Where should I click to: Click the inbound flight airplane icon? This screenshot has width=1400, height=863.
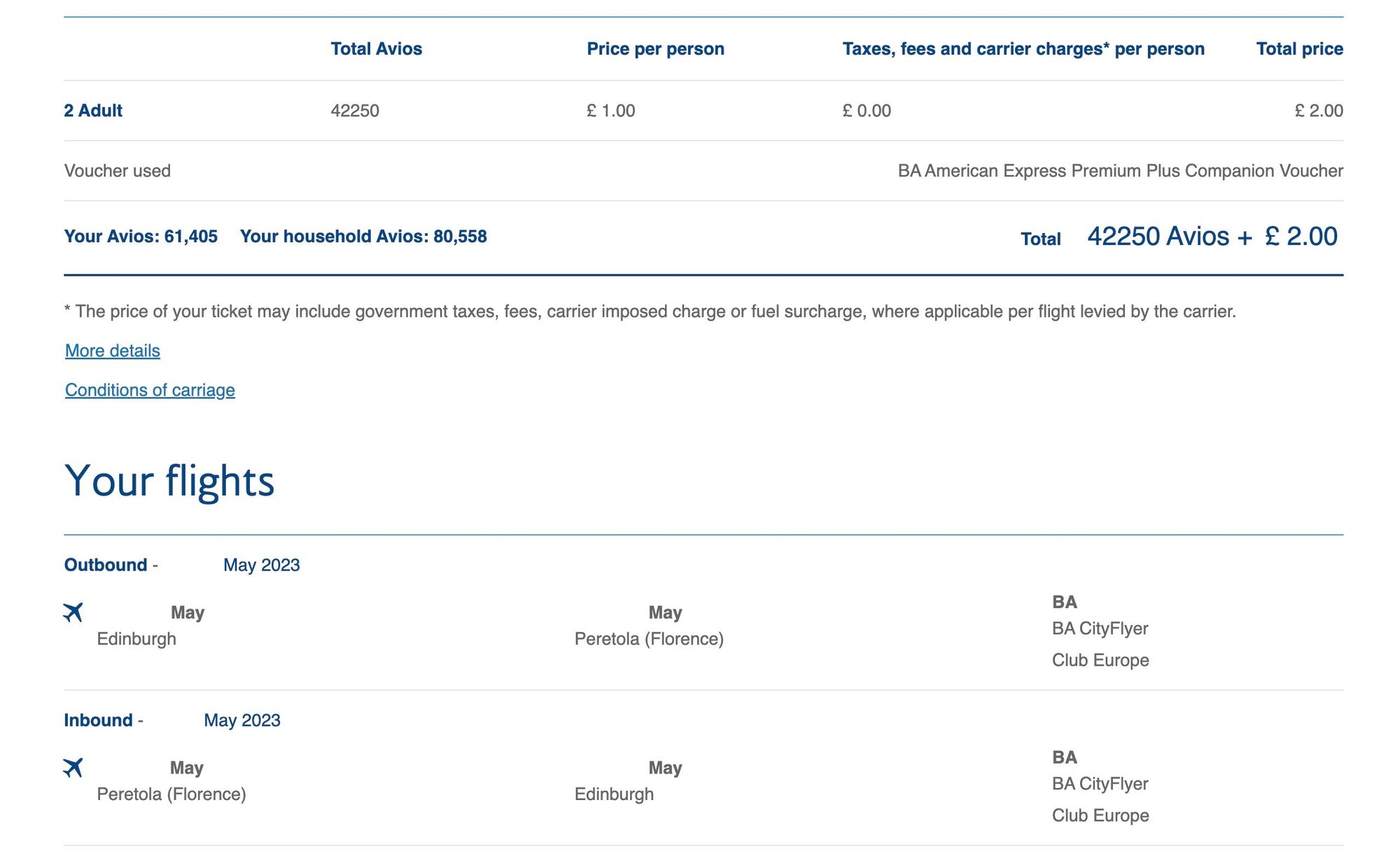tap(73, 768)
